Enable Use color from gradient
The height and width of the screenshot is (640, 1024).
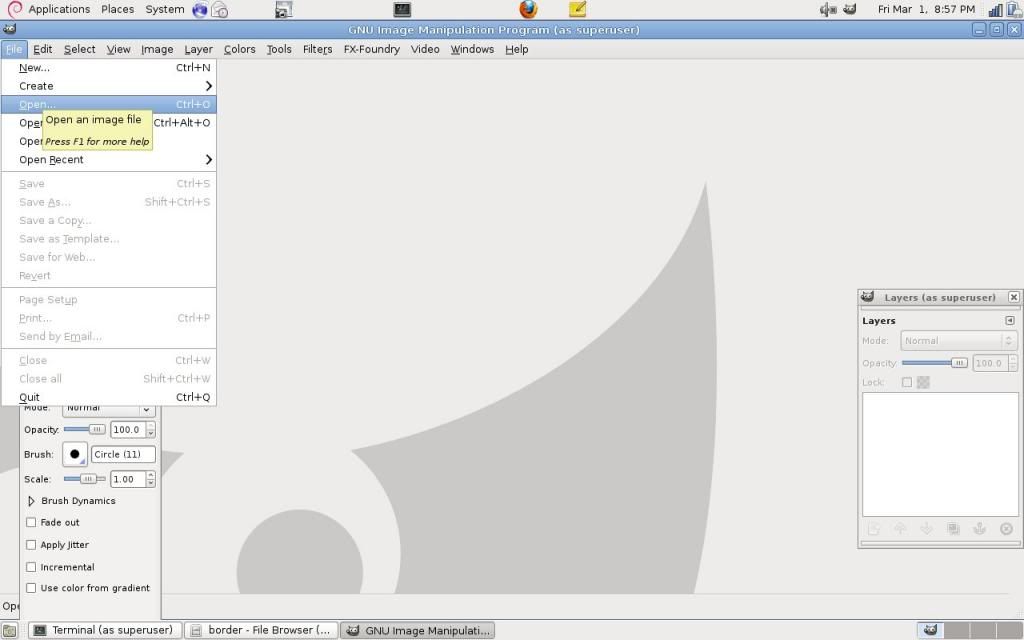pos(31,588)
